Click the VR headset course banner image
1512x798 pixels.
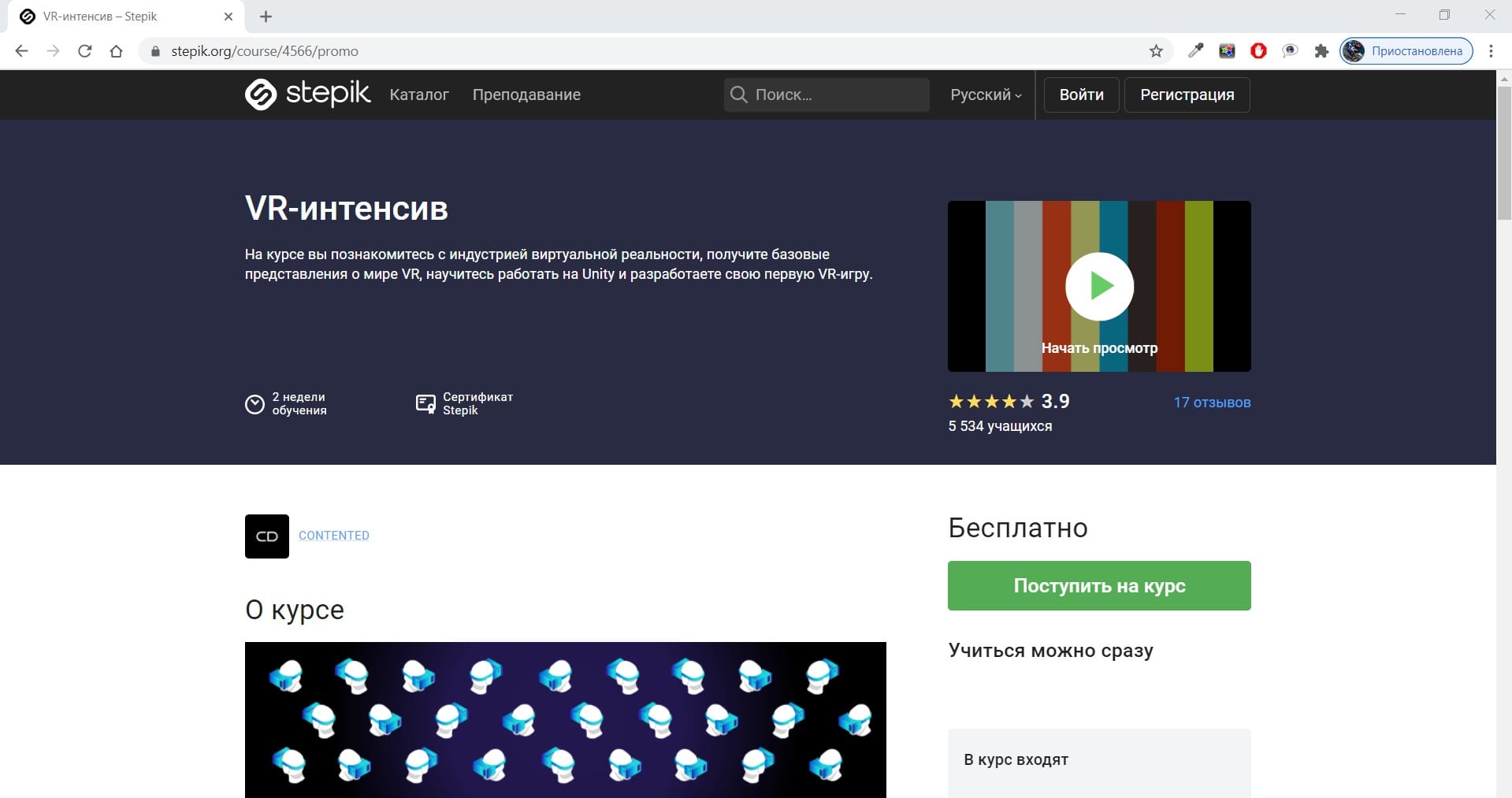[566, 720]
